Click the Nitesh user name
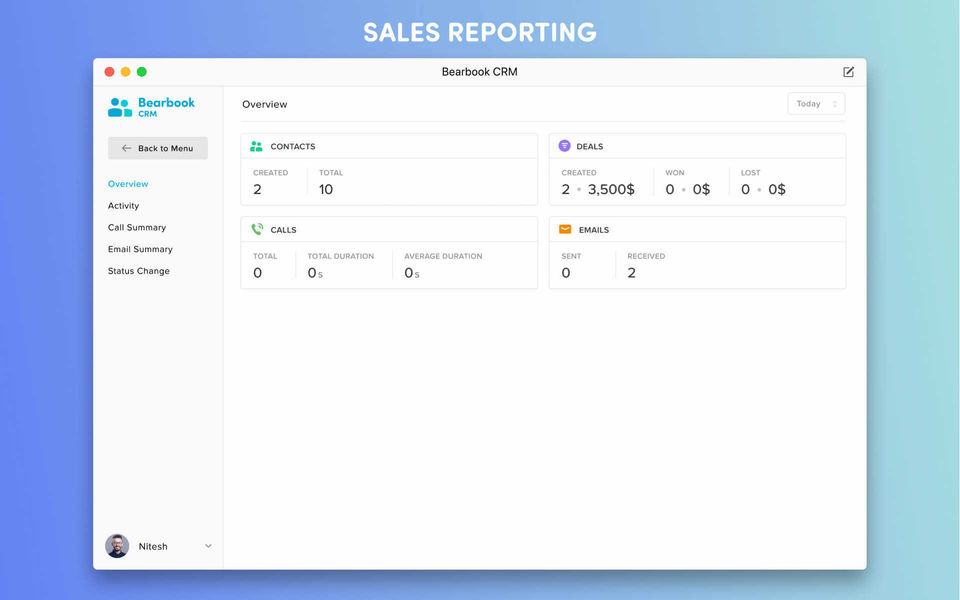The image size is (960, 600). (x=152, y=546)
